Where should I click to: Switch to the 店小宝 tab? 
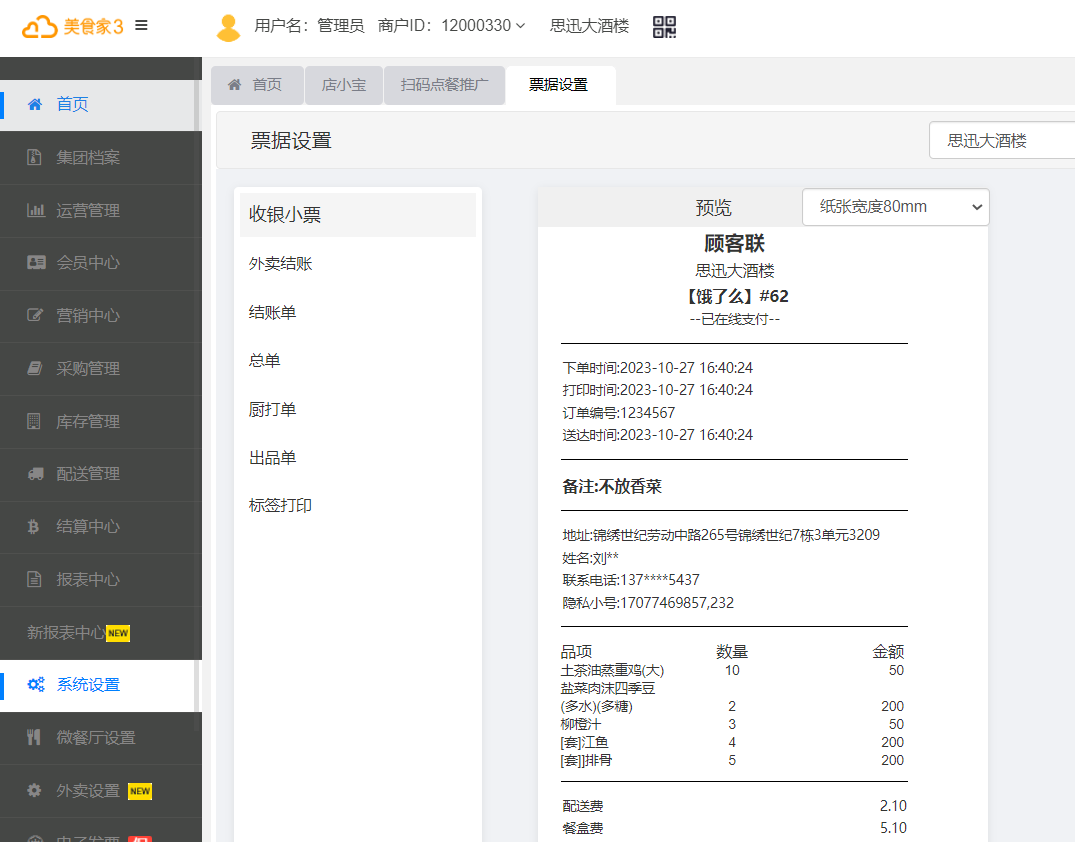pos(343,85)
